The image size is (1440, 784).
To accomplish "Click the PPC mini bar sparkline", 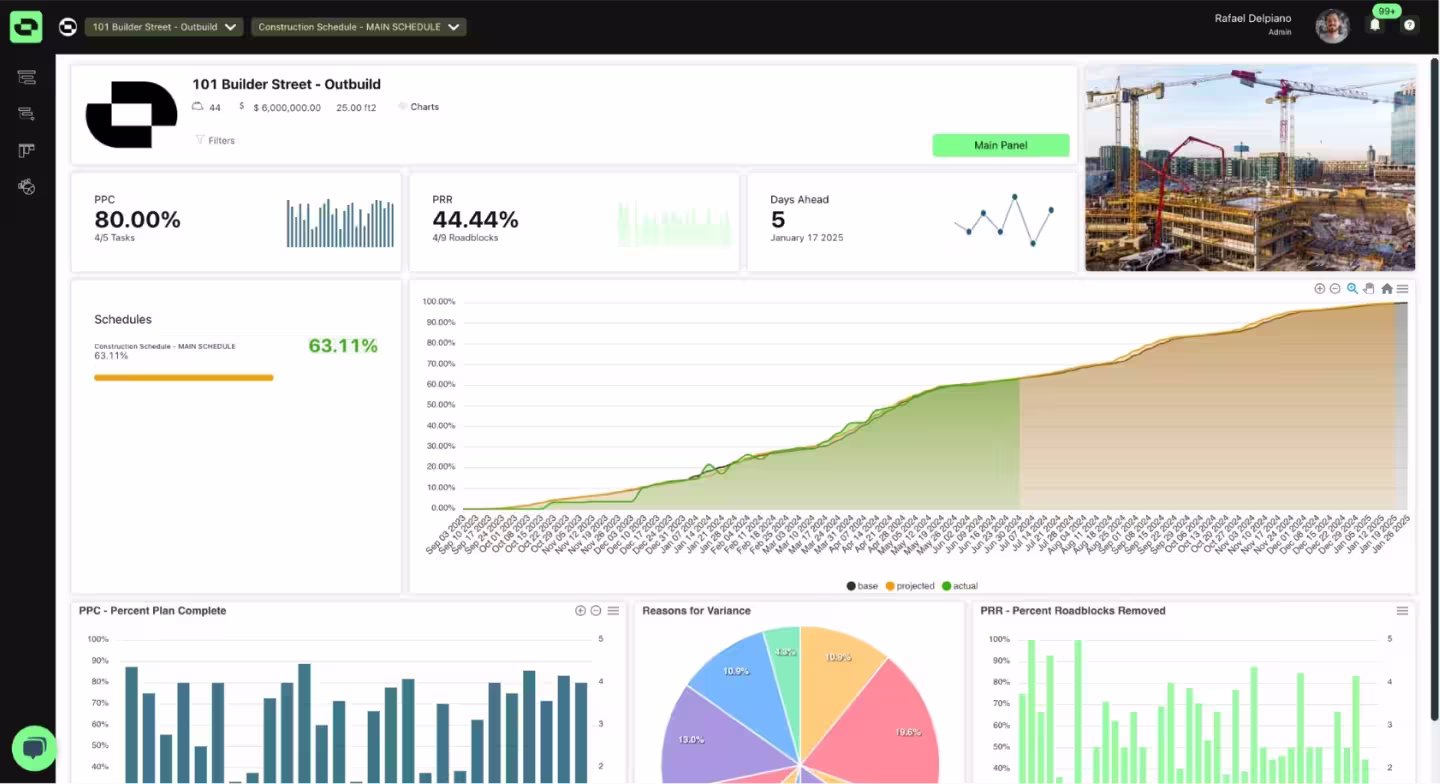I will coord(340,223).
